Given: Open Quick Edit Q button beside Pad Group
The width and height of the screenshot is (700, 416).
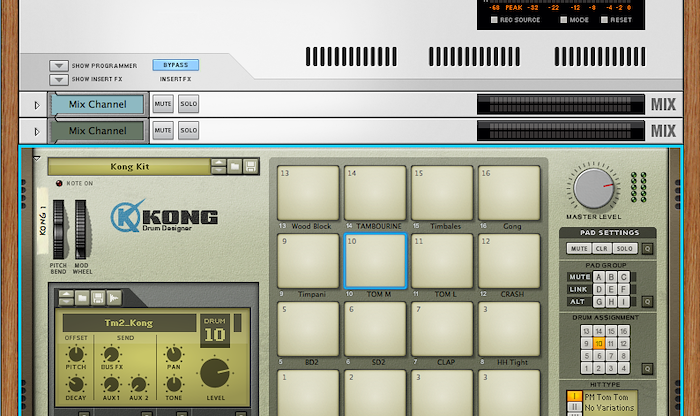Looking at the screenshot, I should pos(647,302).
